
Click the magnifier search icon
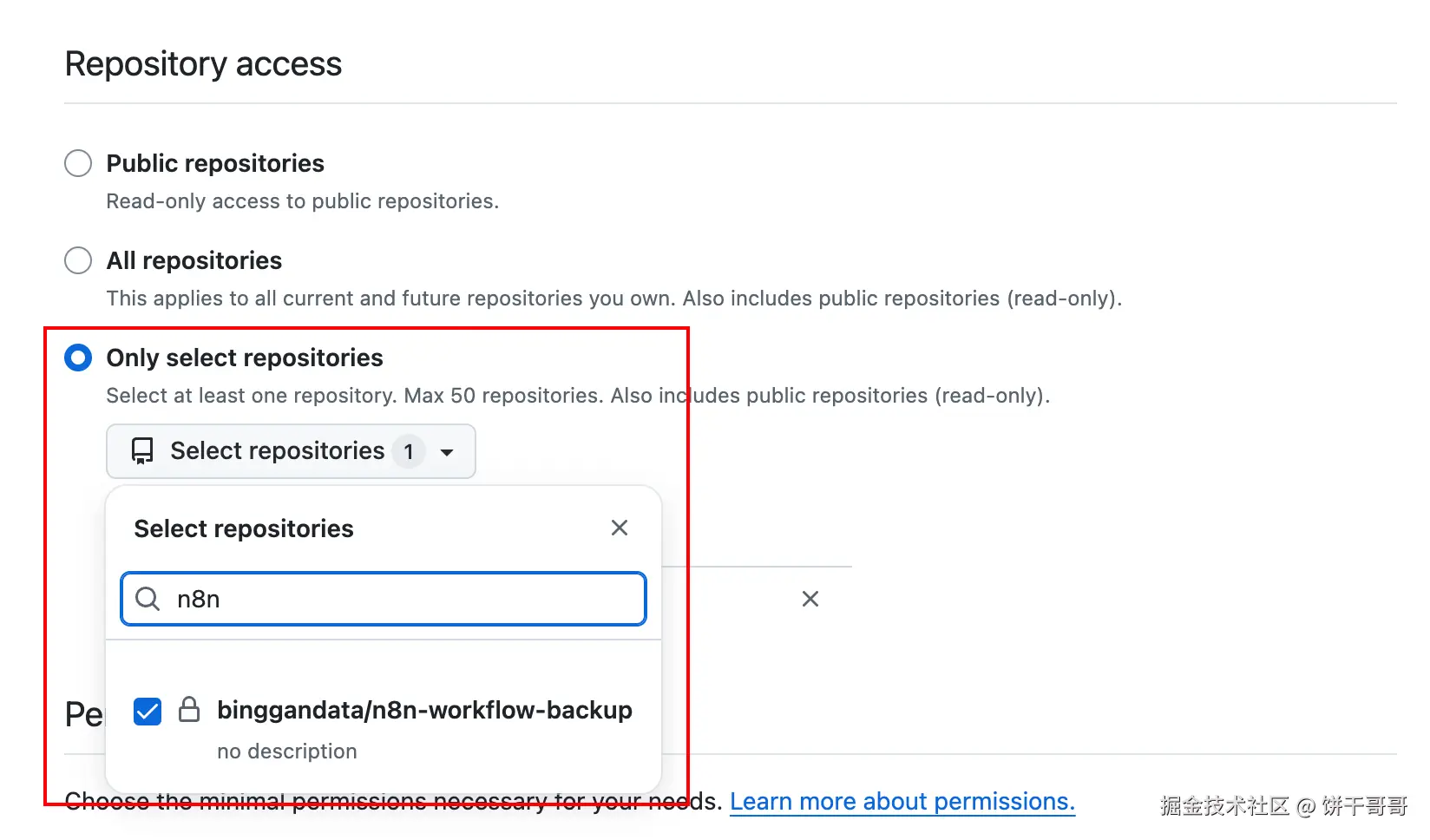(x=148, y=599)
